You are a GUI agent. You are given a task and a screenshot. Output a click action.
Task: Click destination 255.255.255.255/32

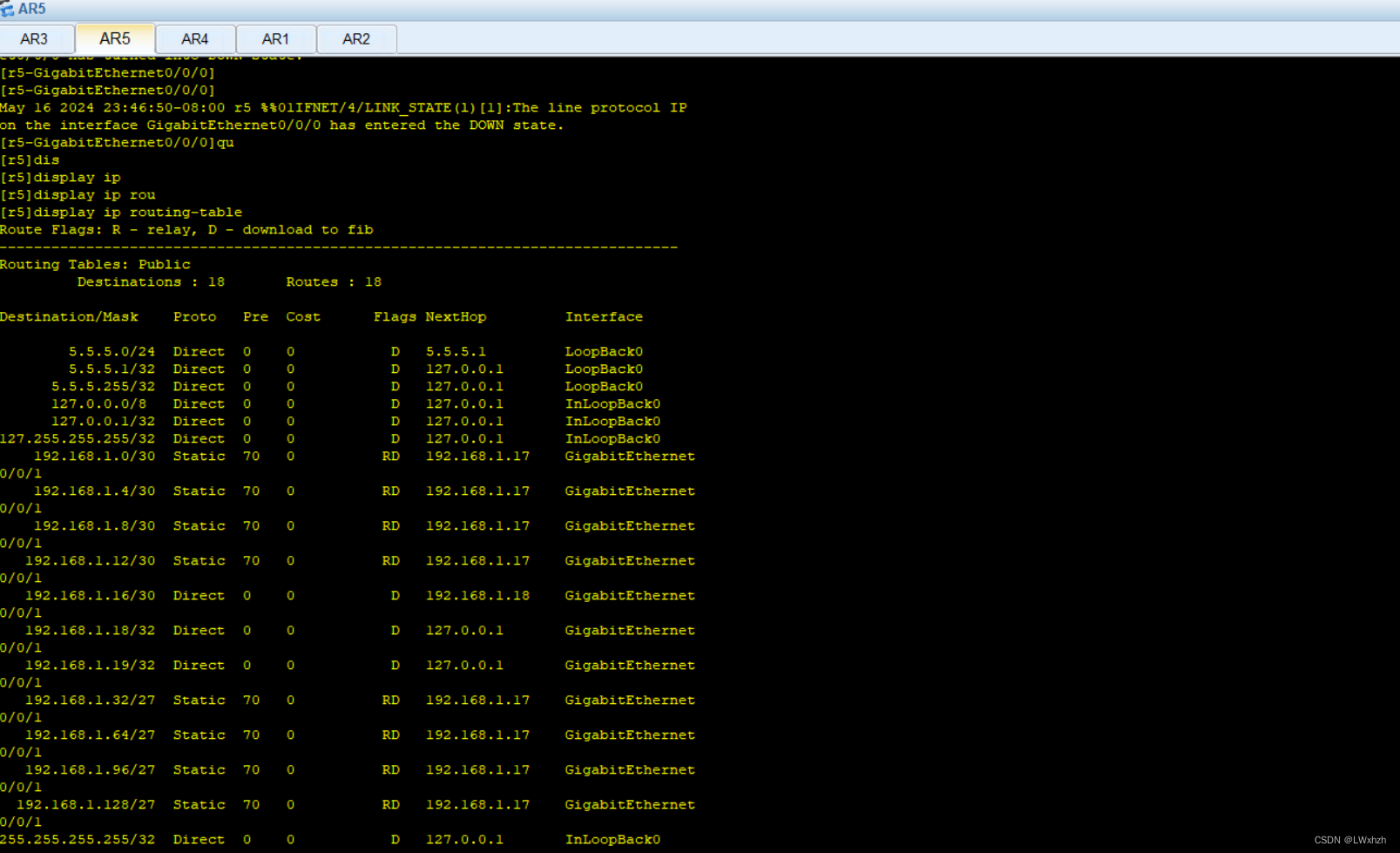78,840
